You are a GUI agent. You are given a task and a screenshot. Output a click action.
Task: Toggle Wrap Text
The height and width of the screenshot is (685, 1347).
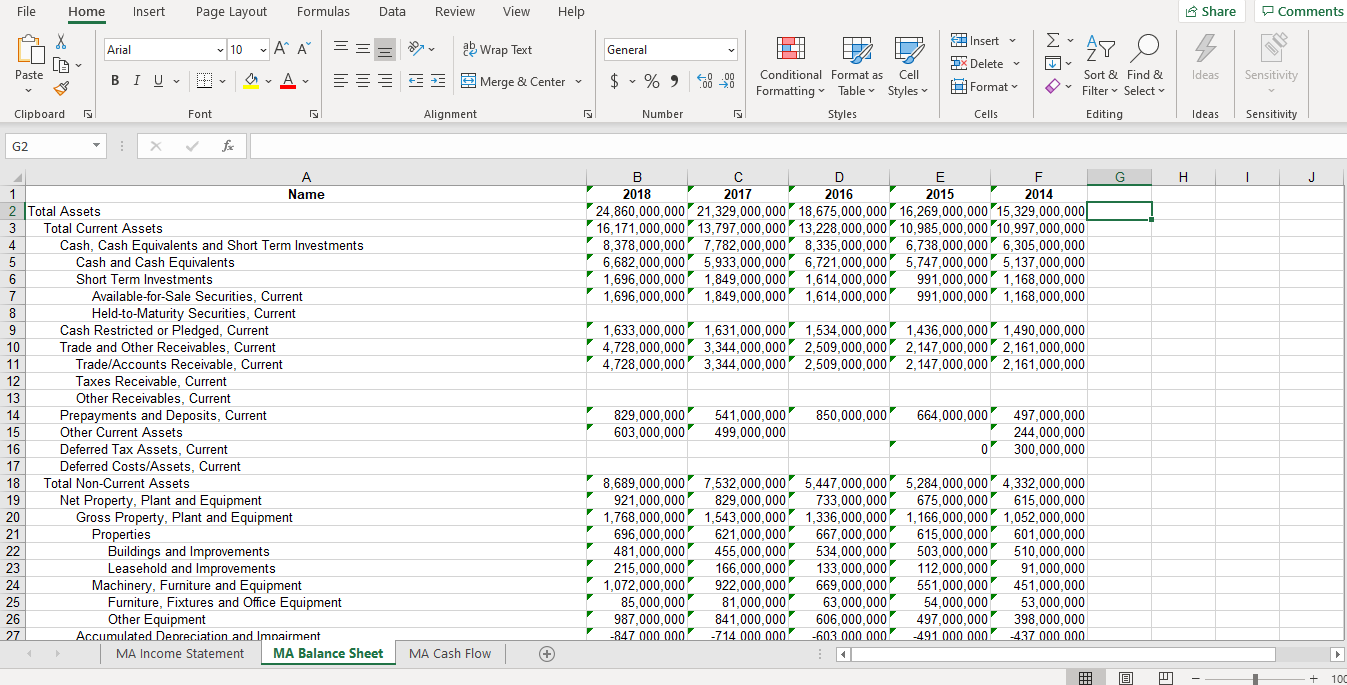click(x=497, y=49)
